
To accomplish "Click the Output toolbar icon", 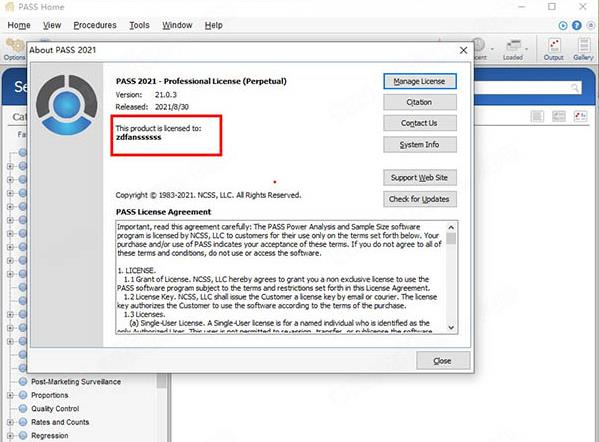I will pyautogui.click(x=554, y=49).
